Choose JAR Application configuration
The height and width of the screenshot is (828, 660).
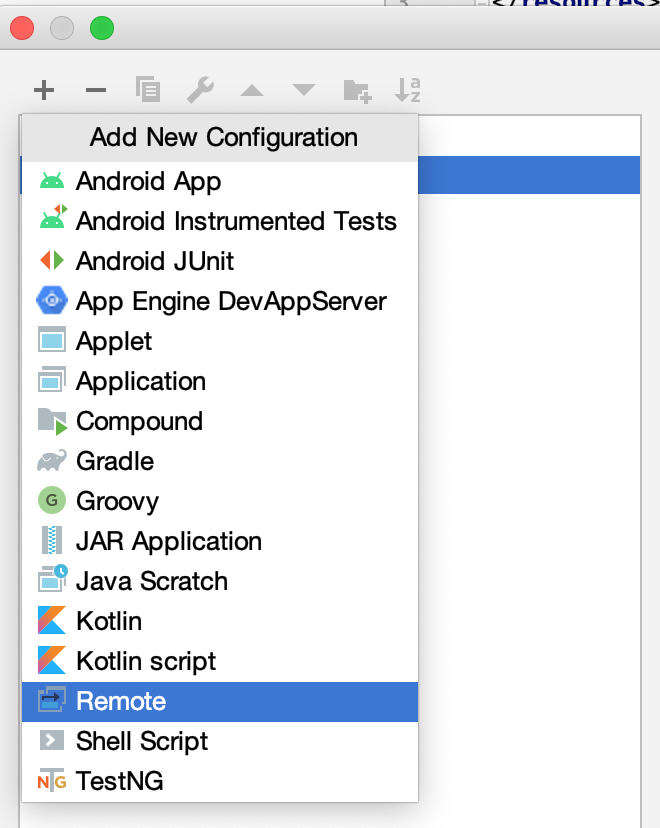(x=220, y=541)
